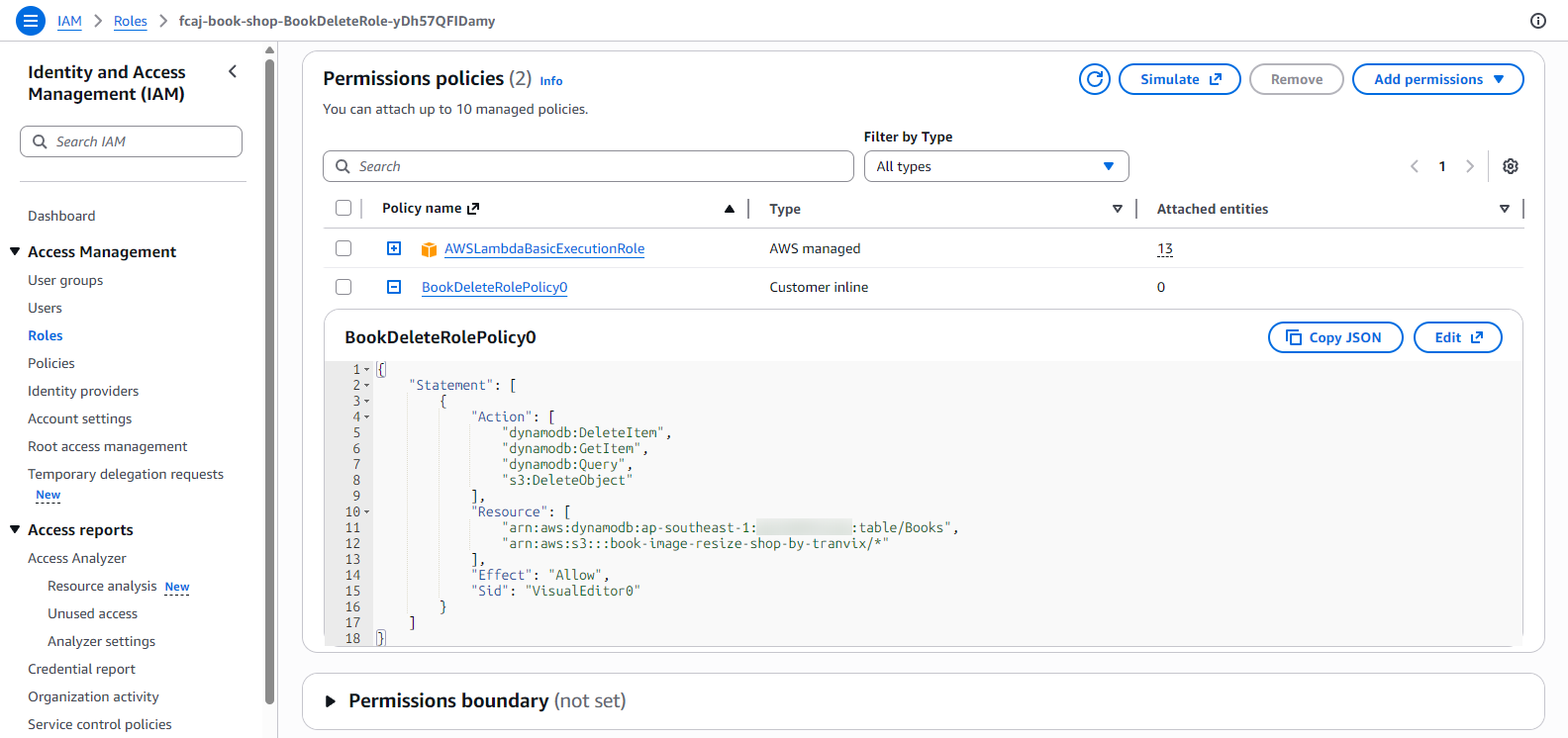The width and height of the screenshot is (1568, 738).
Task: Click the Customer inline type cell
Action: [x=819, y=287]
